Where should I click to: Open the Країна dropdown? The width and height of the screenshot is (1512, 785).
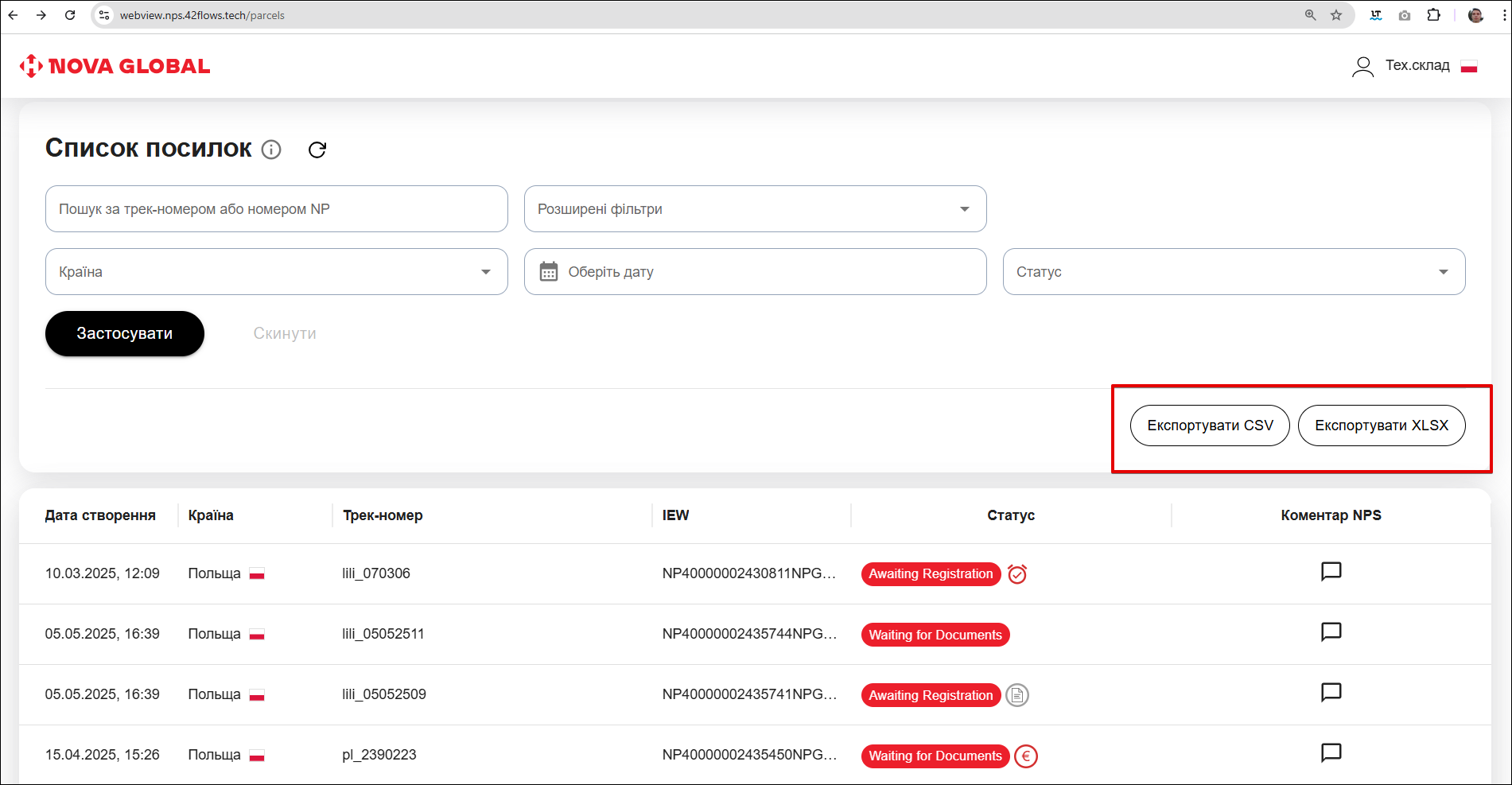(x=276, y=272)
